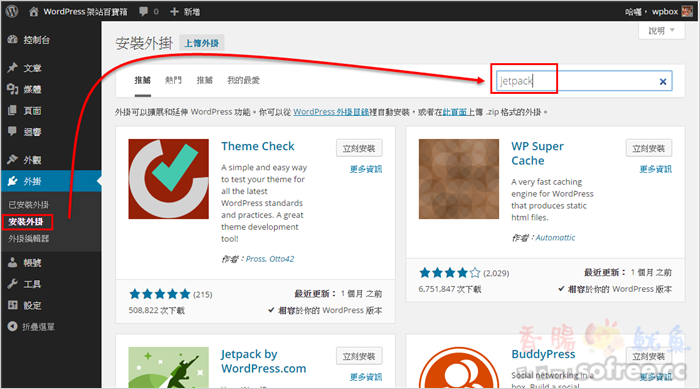The height and width of the screenshot is (389, 700).
Task: Open 外掛編輯器 submenu item
Action: [29, 238]
